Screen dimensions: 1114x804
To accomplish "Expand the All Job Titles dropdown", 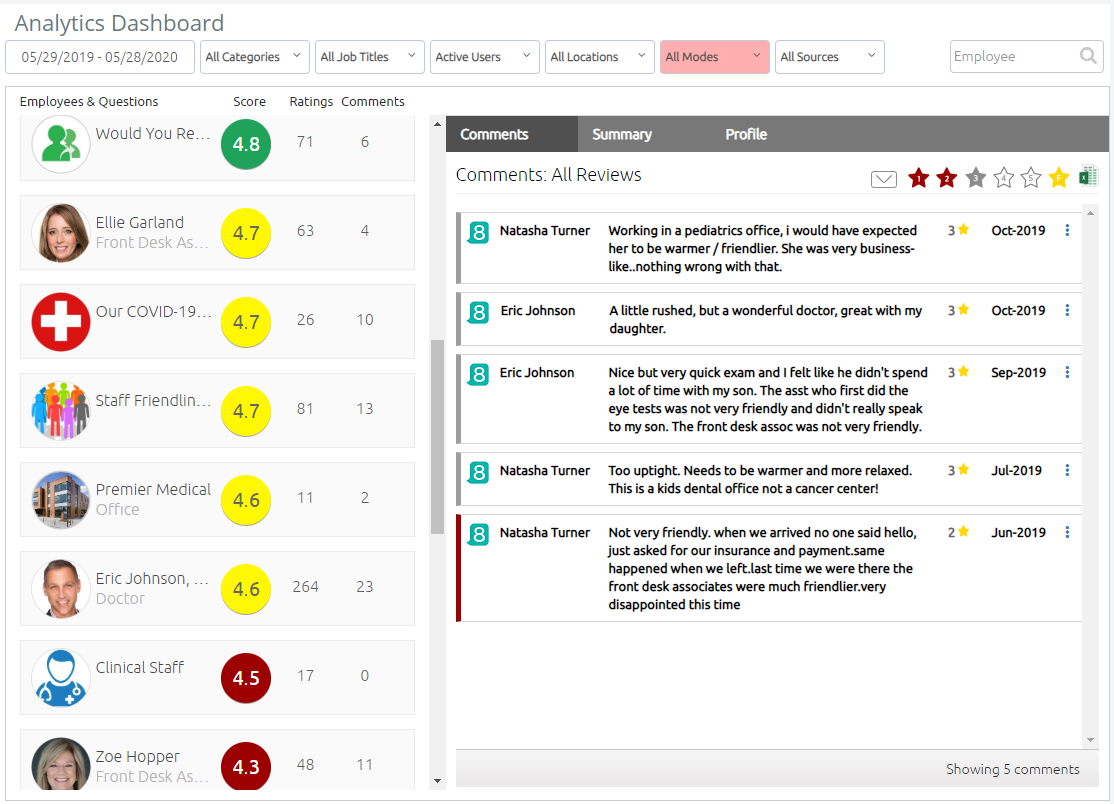I will pyautogui.click(x=370, y=57).
